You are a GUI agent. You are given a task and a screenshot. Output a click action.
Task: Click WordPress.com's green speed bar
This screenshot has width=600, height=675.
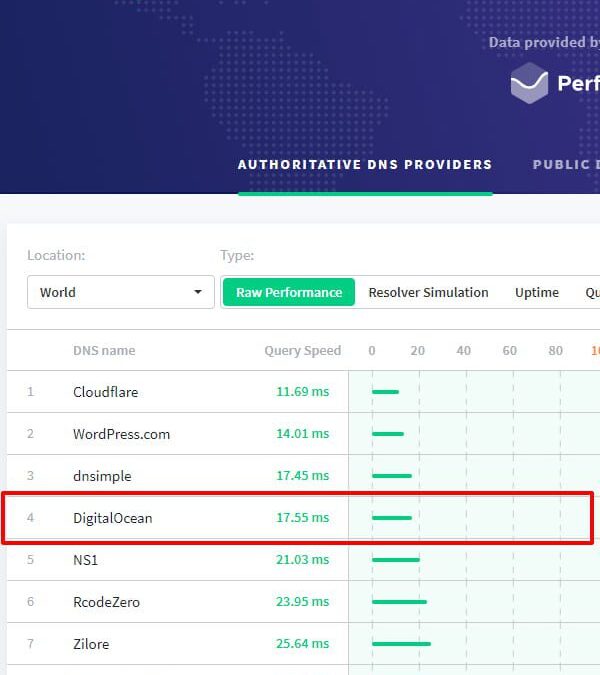pos(388,434)
